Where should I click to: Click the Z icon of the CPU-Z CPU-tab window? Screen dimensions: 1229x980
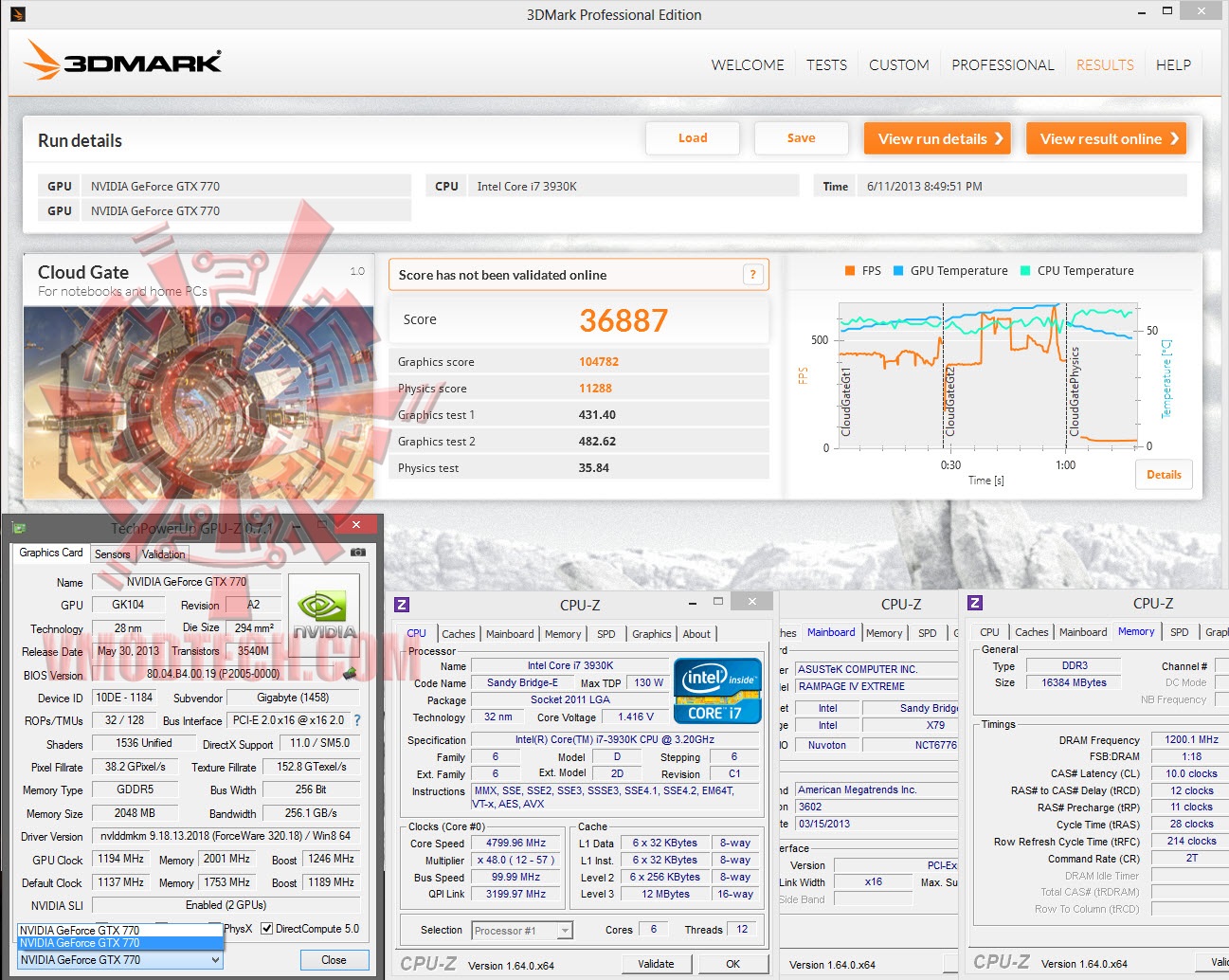[402, 605]
